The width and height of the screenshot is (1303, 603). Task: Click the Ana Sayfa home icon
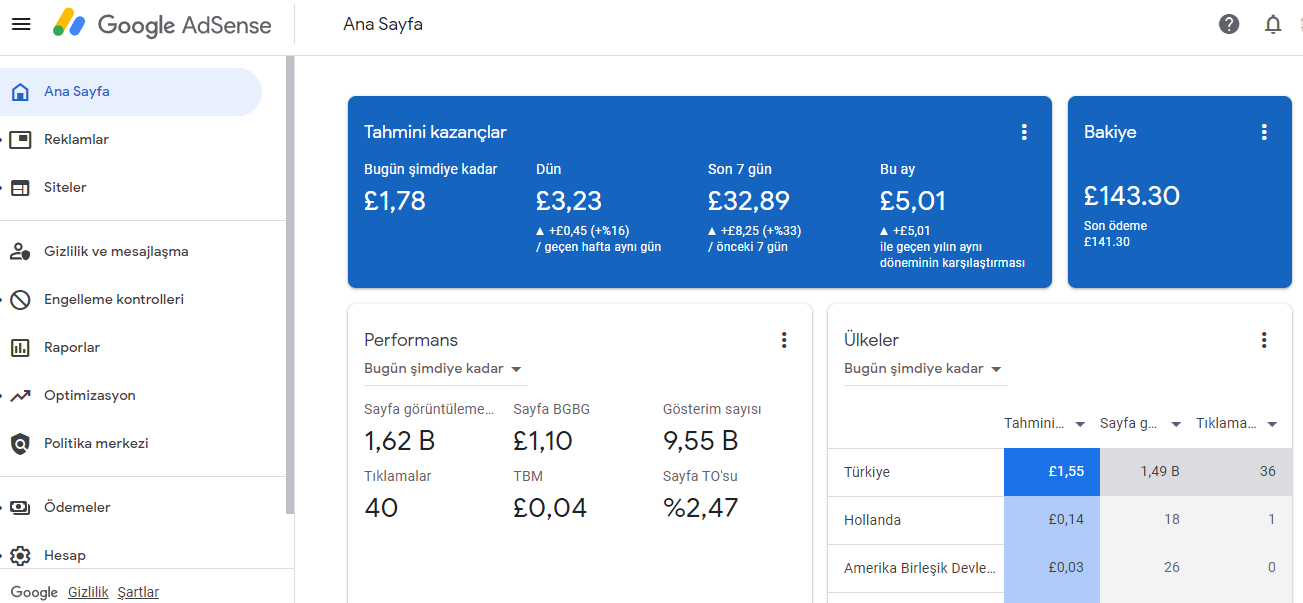tap(20, 92)
